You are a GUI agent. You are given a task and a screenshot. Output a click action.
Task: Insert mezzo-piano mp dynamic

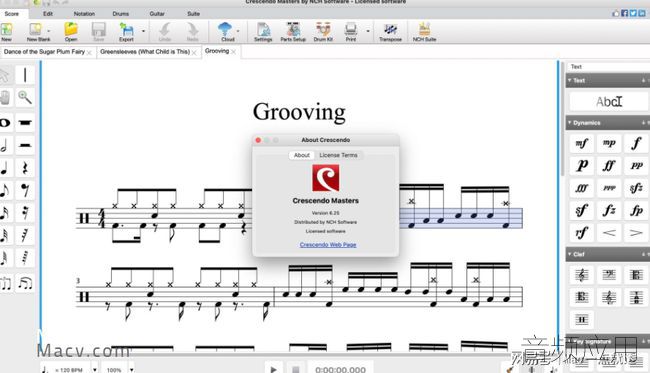[609, 143]
